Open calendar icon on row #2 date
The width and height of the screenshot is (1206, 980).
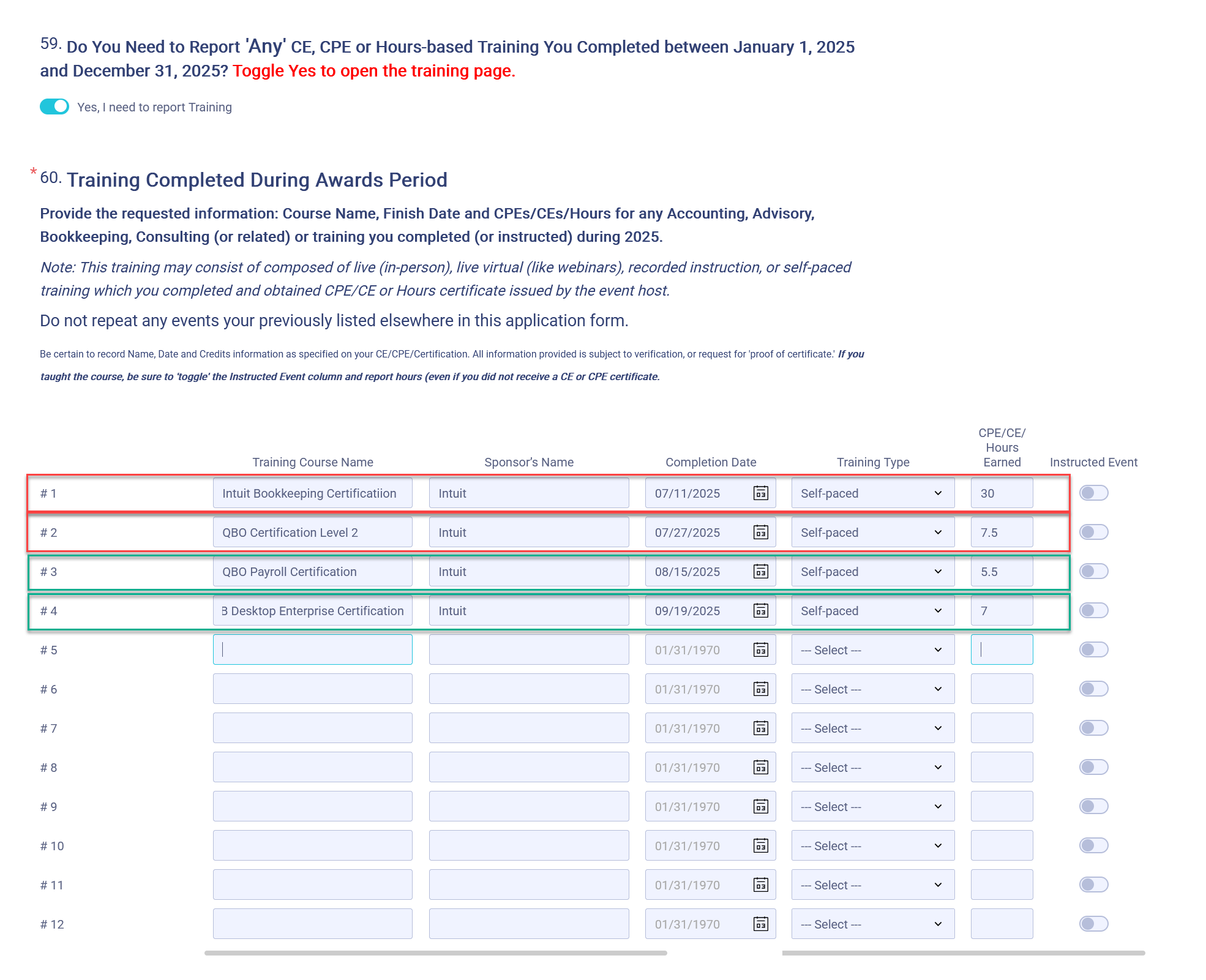pos(760,533)
